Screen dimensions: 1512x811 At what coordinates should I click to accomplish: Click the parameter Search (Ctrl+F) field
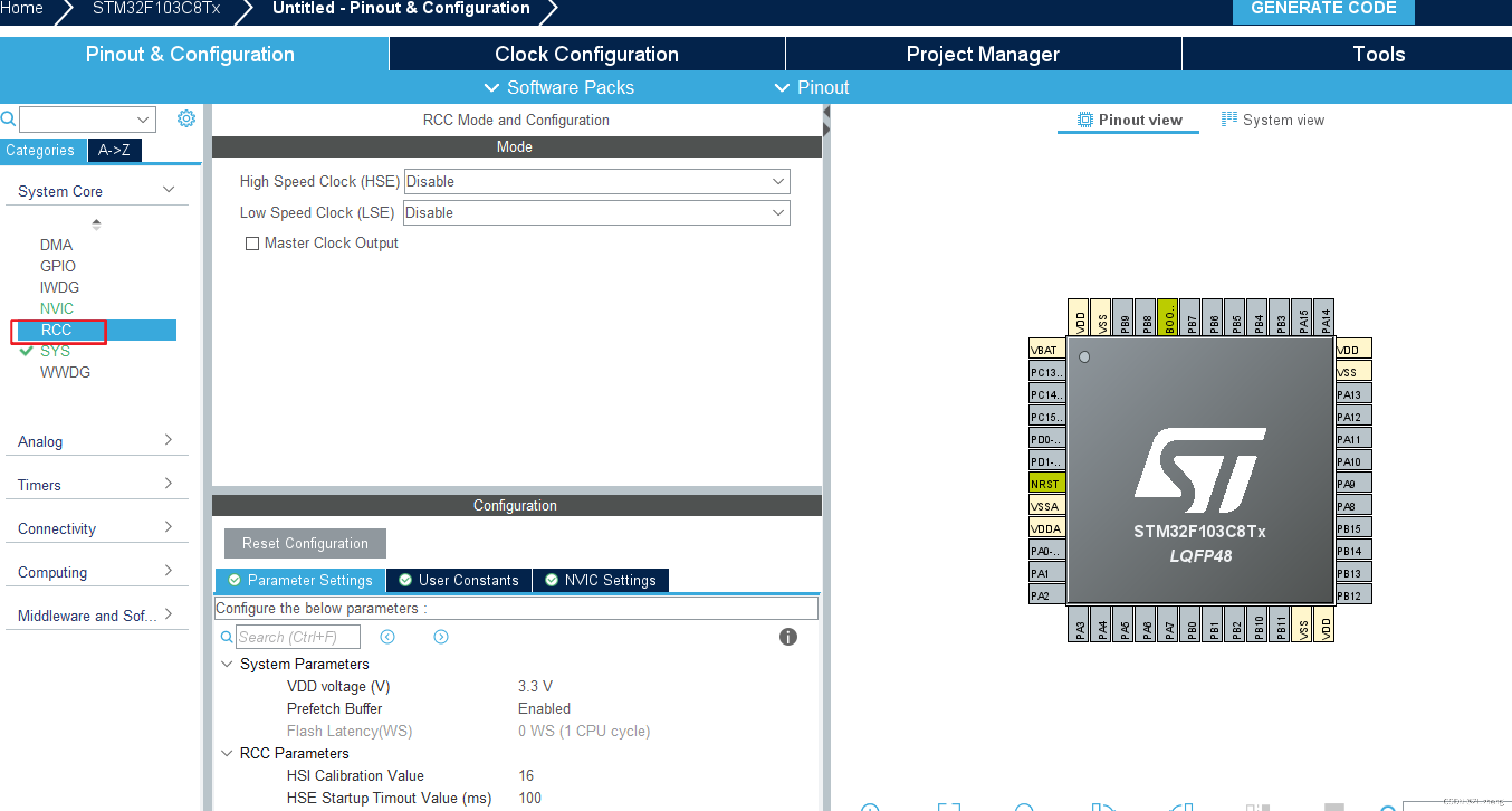tap(298, 637)
